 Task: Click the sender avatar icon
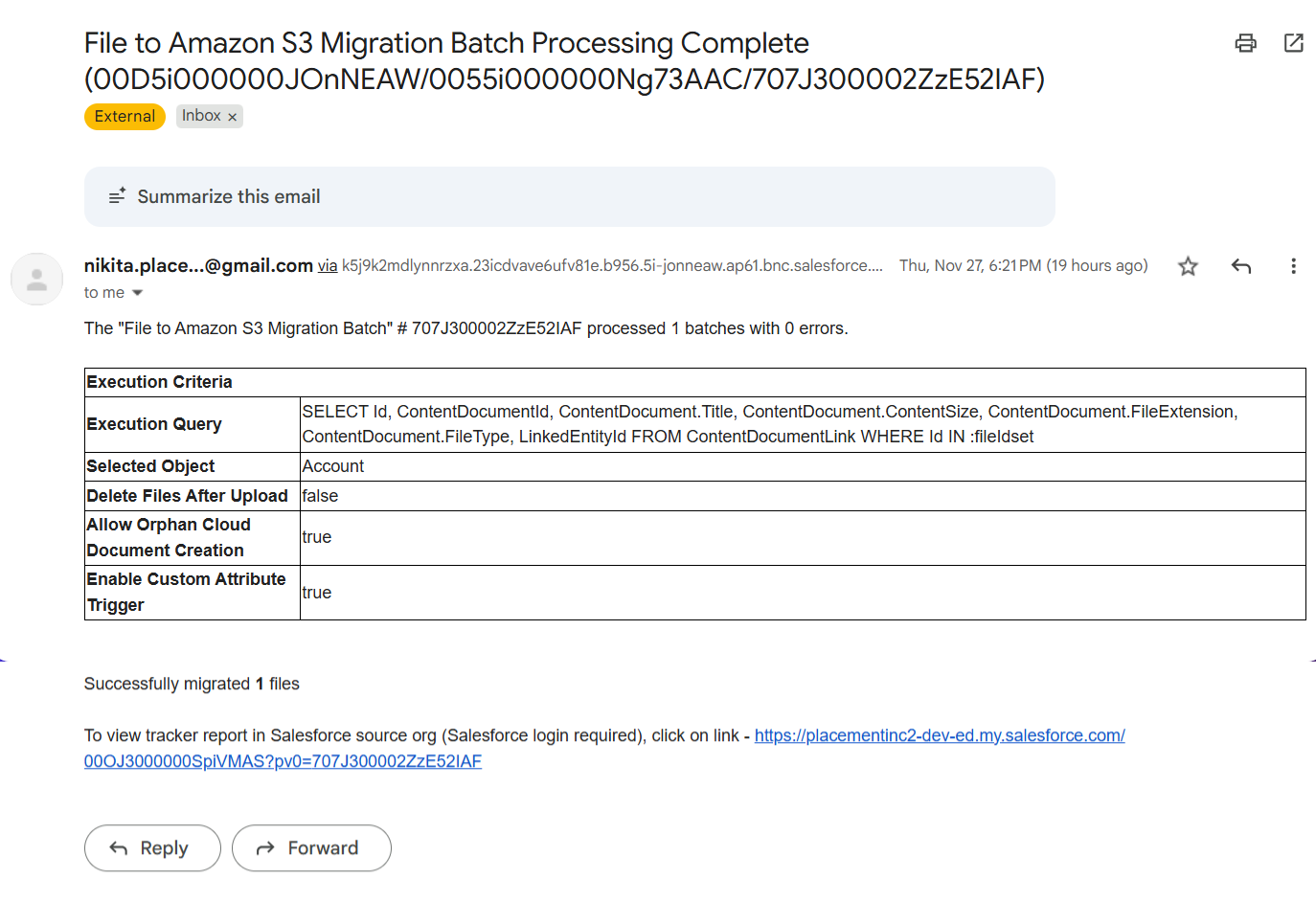pyautogui.click(x=37, y=280)
